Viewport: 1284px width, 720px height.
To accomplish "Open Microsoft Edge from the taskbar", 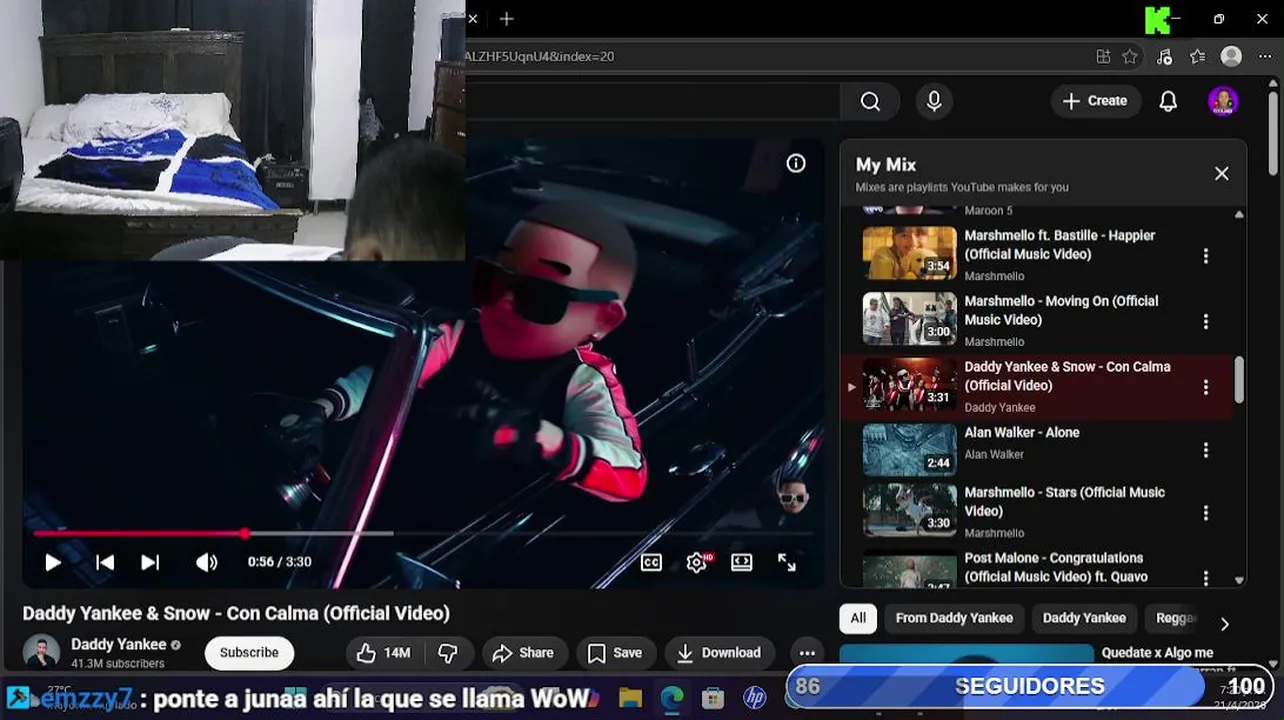I will pyautogui.click(x=671, y=697).
